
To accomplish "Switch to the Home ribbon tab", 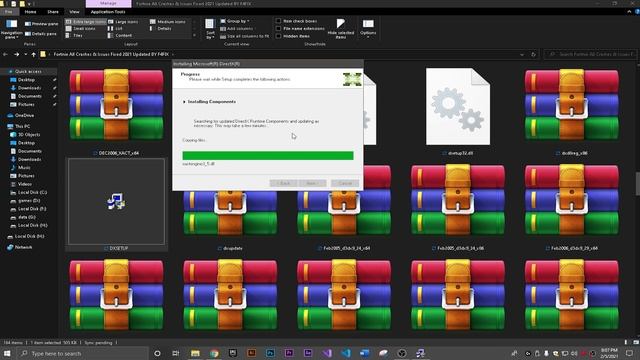I will [31, 12].
